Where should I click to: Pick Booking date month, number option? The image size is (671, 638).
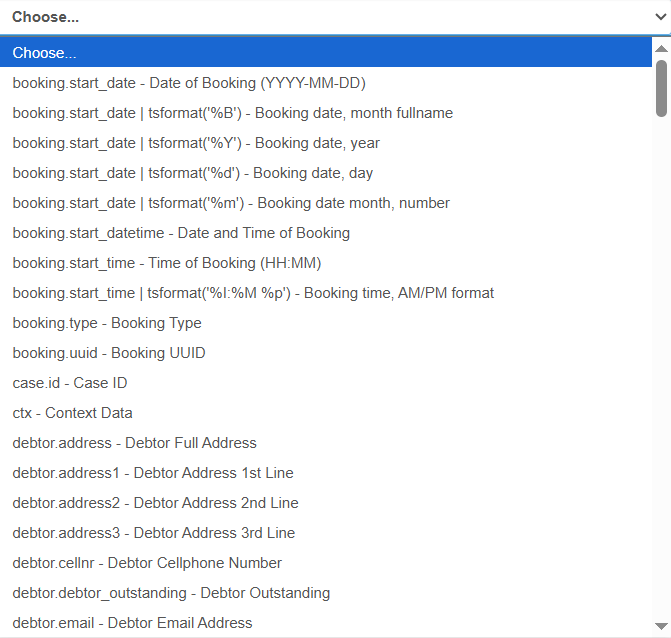(231, 203)
